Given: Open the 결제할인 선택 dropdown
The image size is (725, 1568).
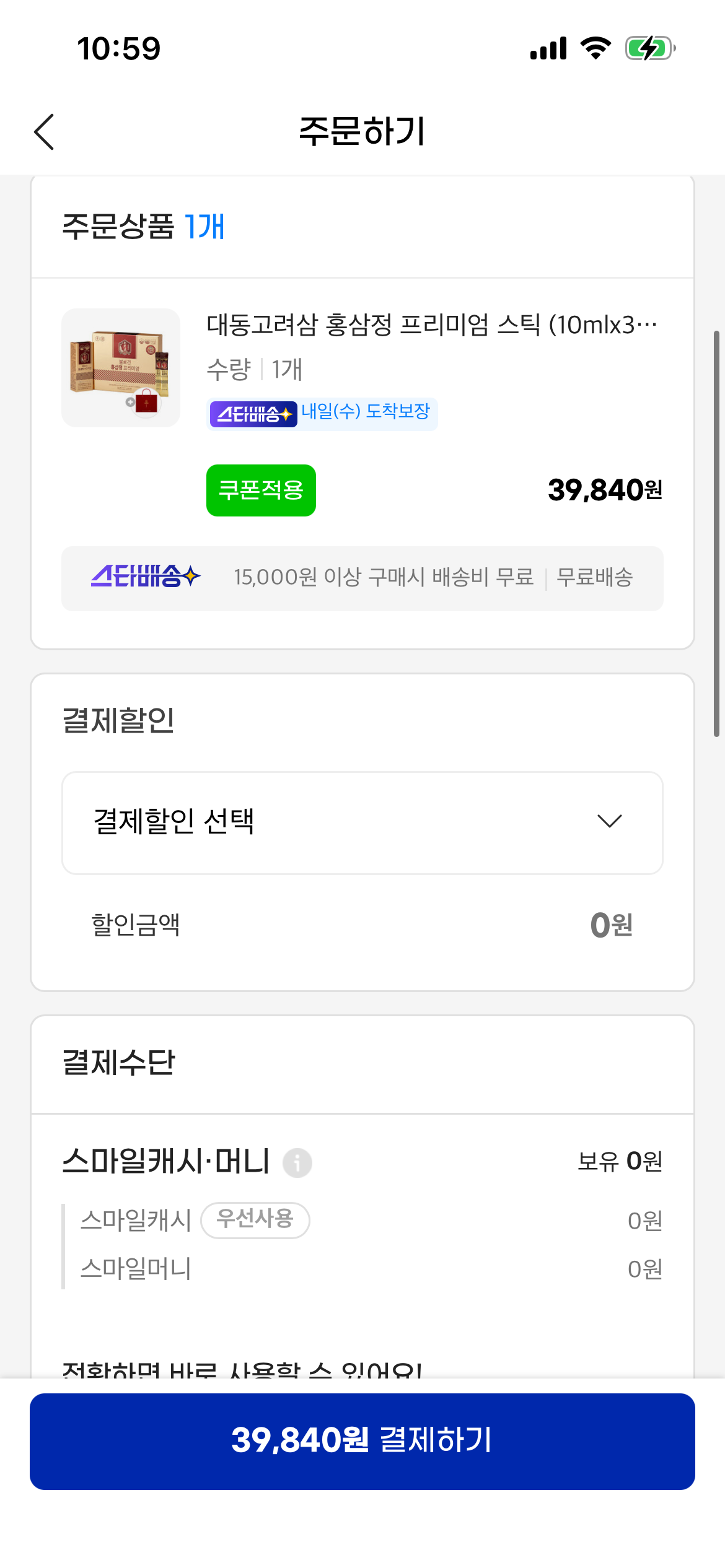Looking at the screenshot, I should click(x=362, y=822).
